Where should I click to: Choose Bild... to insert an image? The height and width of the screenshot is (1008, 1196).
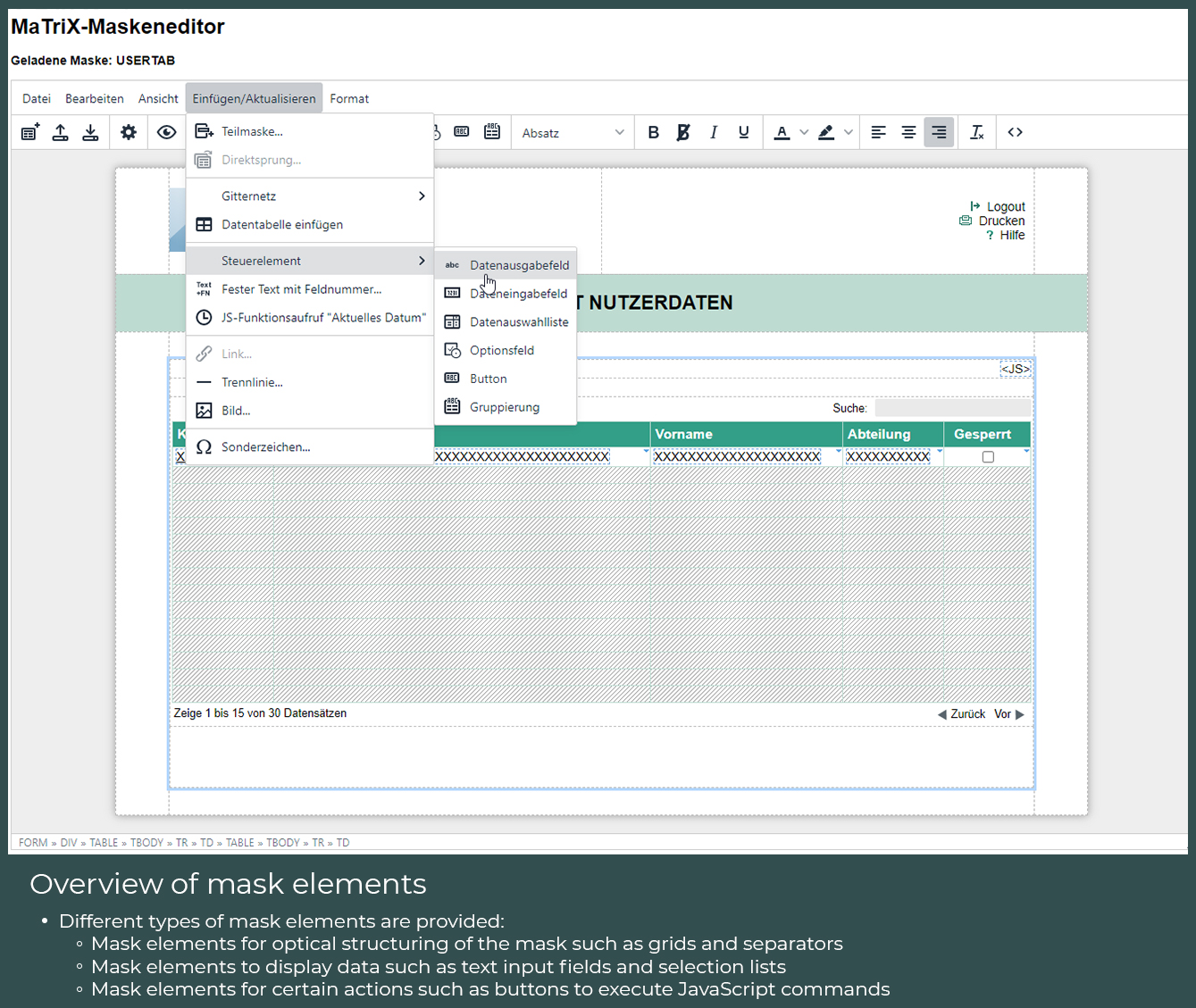coord(310,411)
